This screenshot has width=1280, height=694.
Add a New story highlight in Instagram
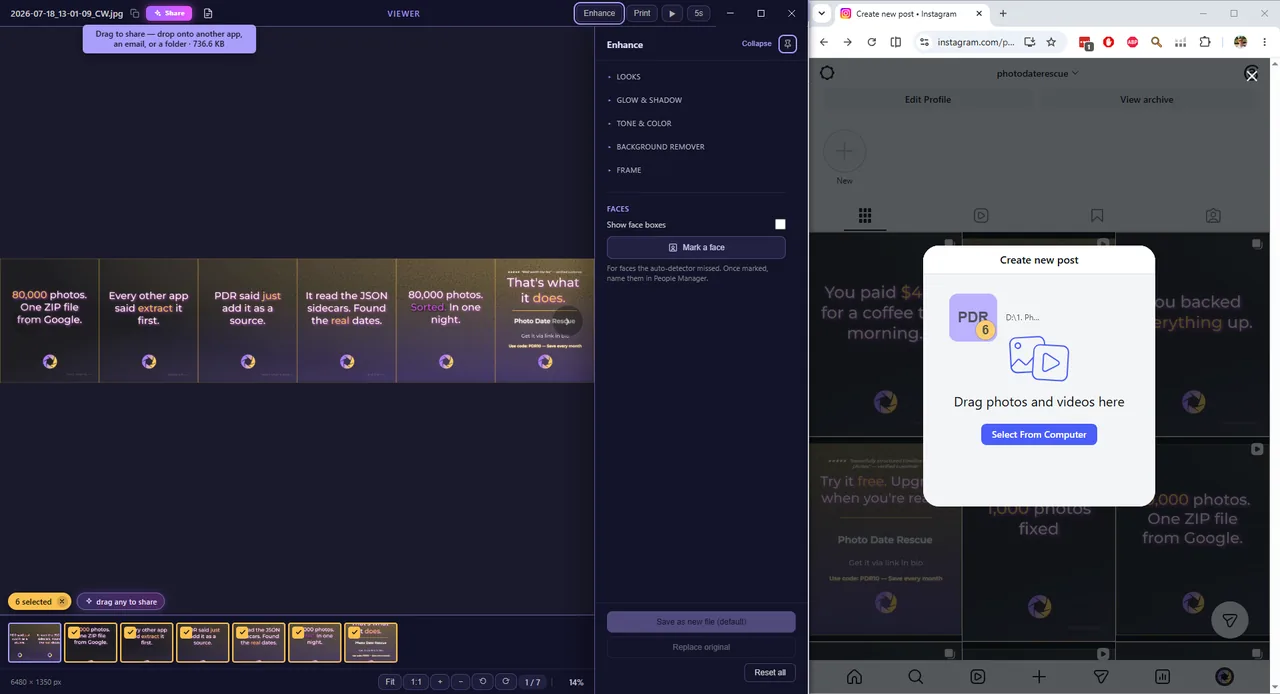[845, 151]
